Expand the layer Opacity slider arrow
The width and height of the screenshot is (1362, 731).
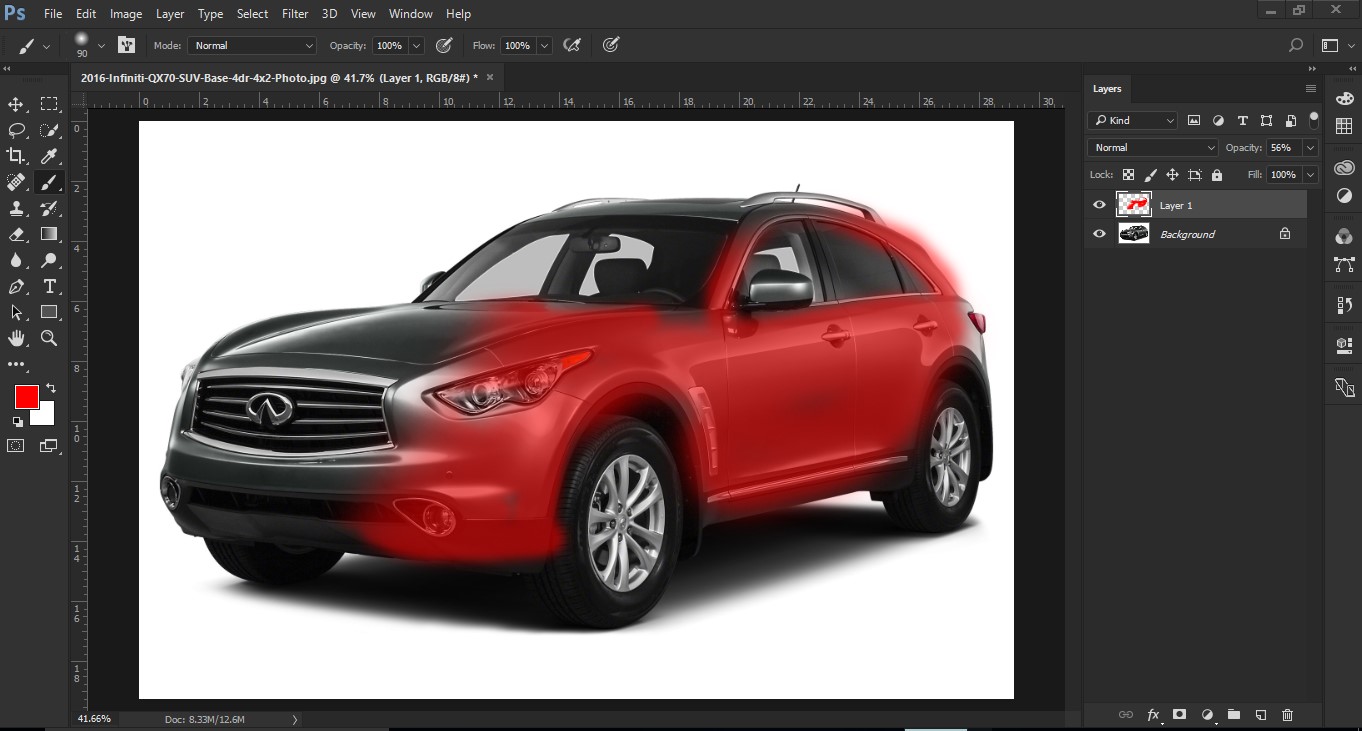pos(1309,147)
